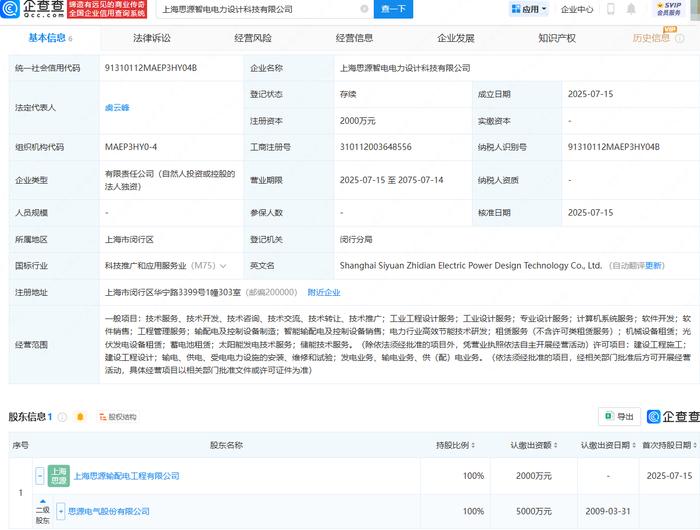
Task: Select 所属地区 上海市闵行区 value
Action: click(129, 240)
